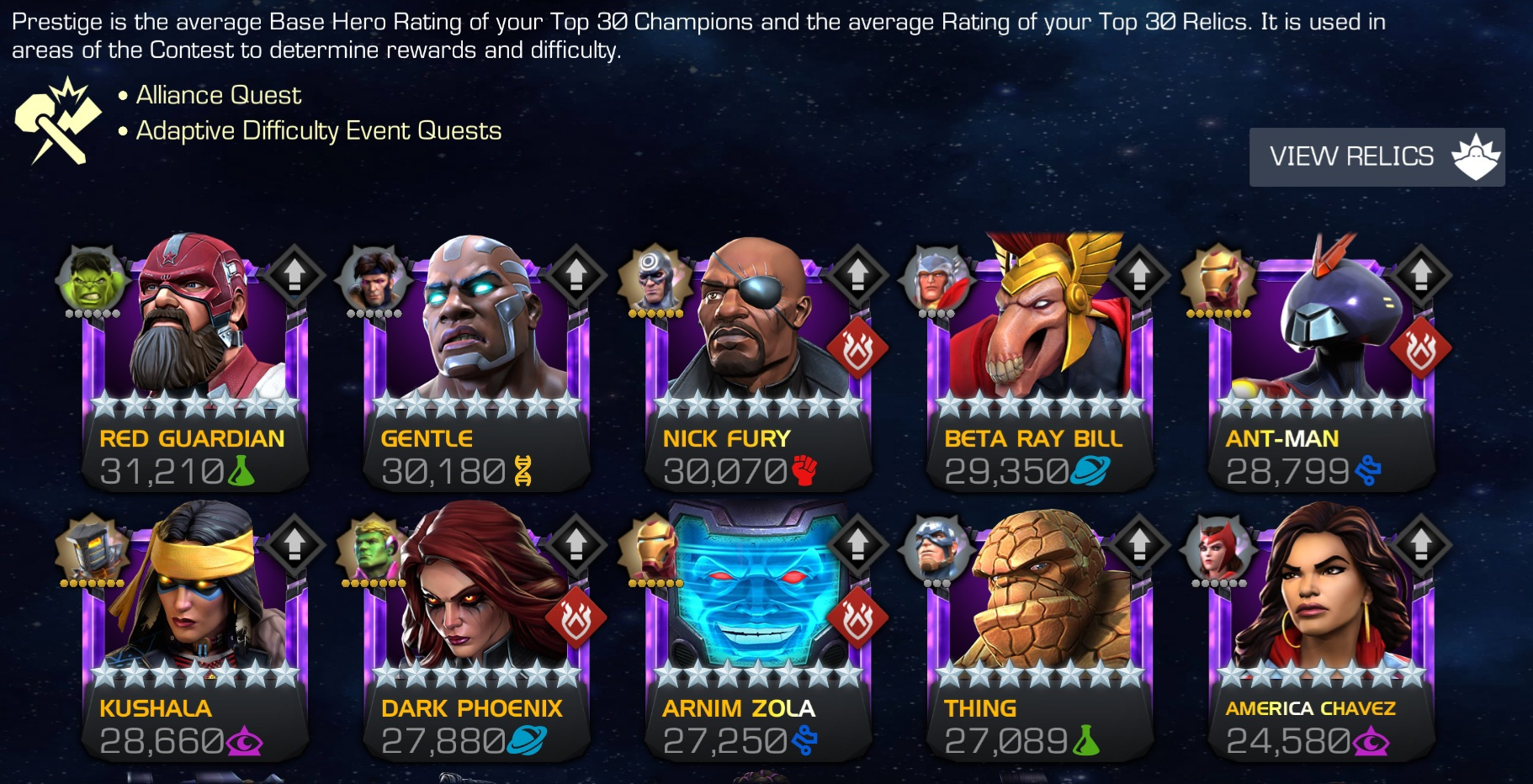
Task: Tap upgrade arrow on Beta Ray Bill
Action: click(x=1138, y=274)
